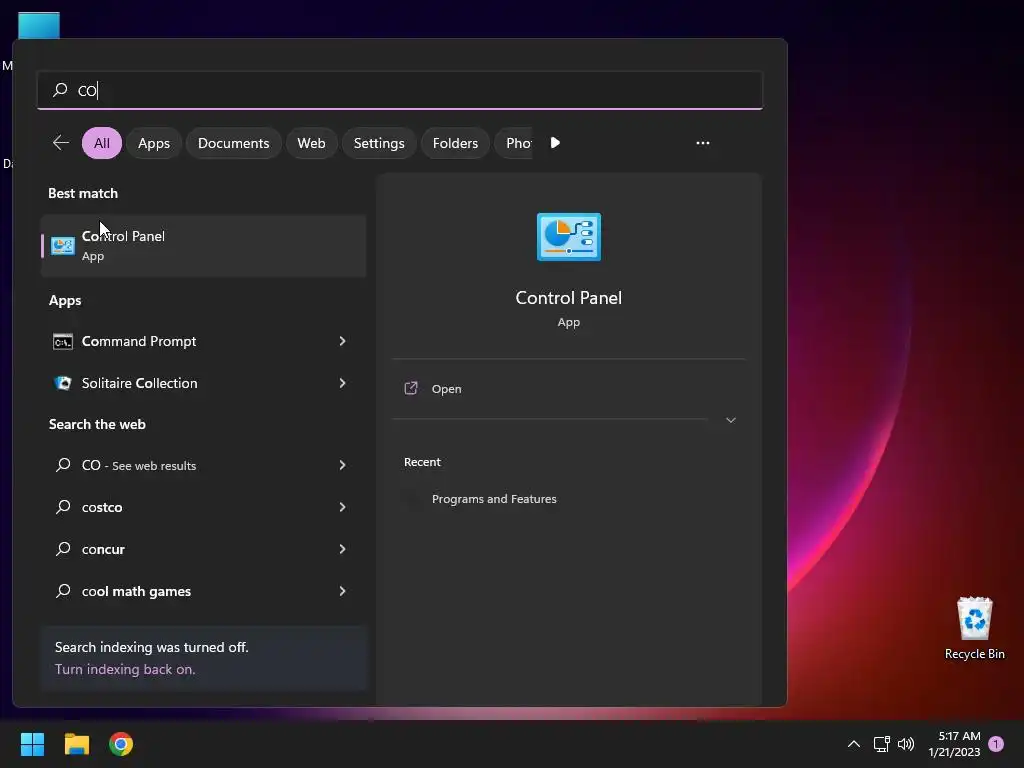Viewport: 1024px width, 768px height.
Task: Click the magnifier icon beside concur
Action: pyautogui.click(x=63, y=549)
